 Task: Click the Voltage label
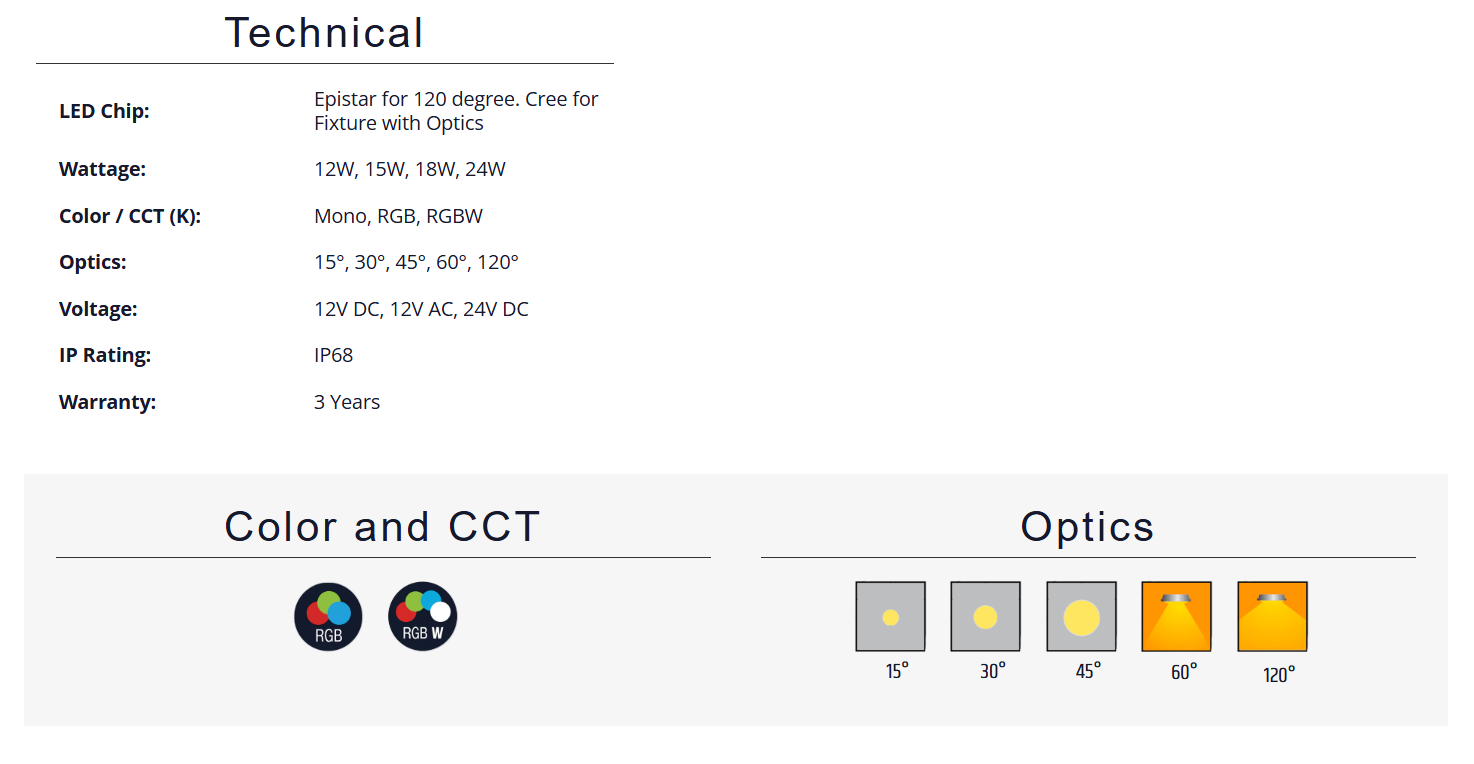coord(98,309)
